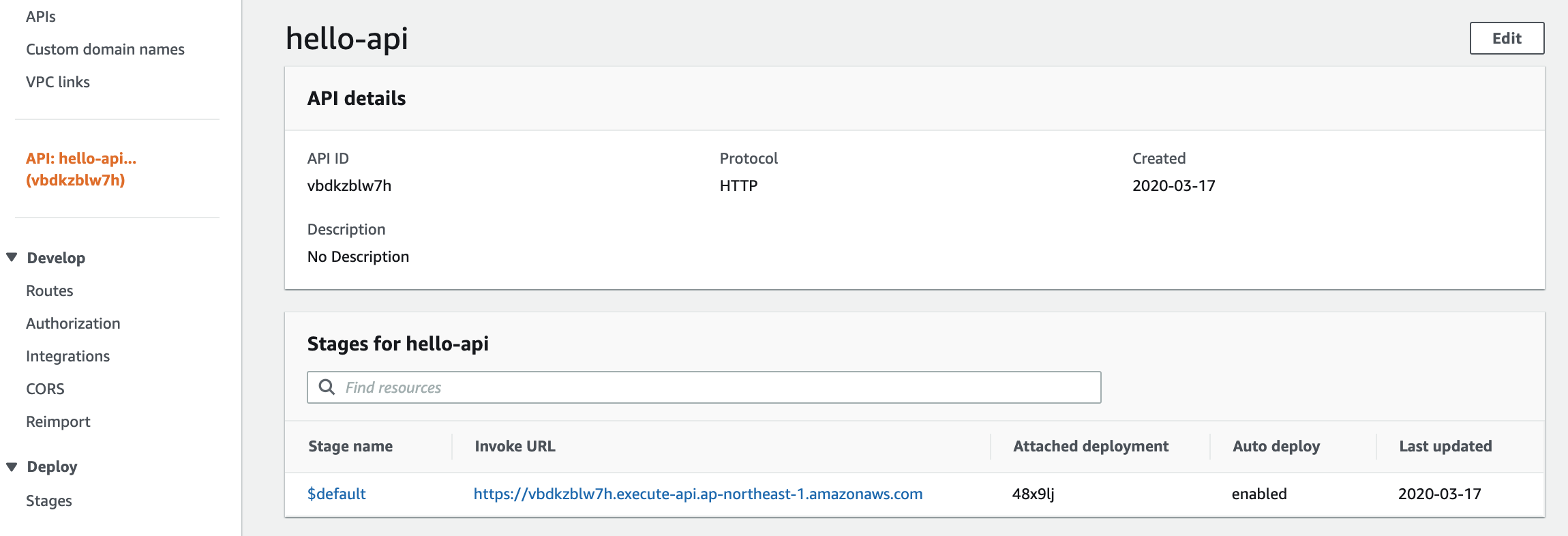Select APIs in the sidebar
Image resolution: width=1568 pixels, height=536 pixels.
[41, 16]
